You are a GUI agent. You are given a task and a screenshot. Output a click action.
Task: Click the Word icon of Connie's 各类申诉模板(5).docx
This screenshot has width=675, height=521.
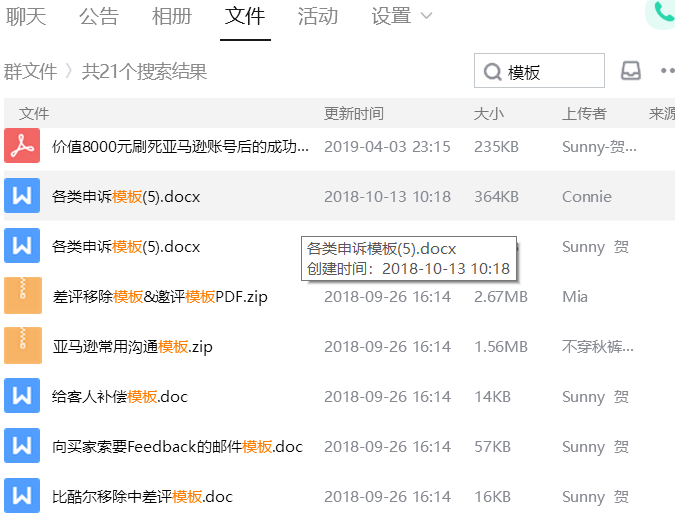[x=22, y=195]
